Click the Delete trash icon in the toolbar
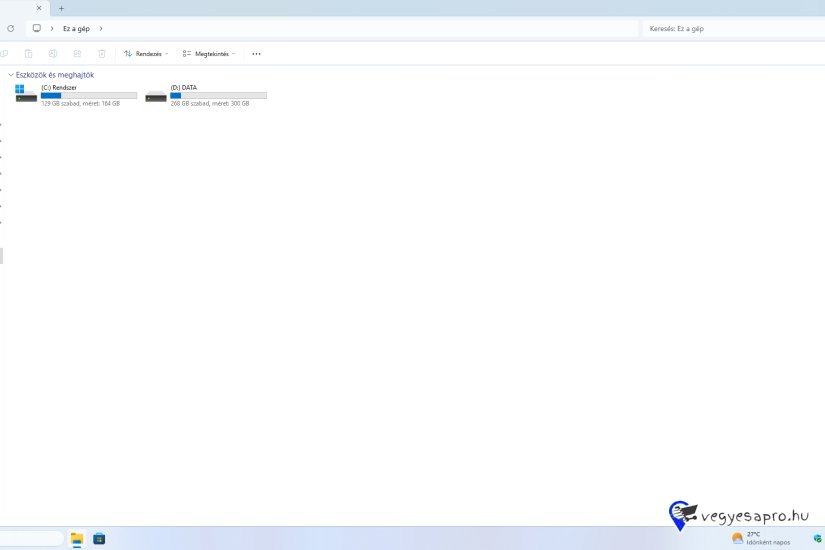This screenshot has width=825, height=550. coord(101,54)
